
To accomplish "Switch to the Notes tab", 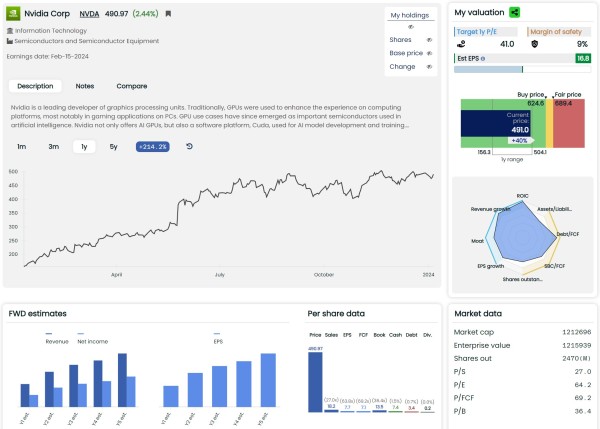I will click(85, 86).
